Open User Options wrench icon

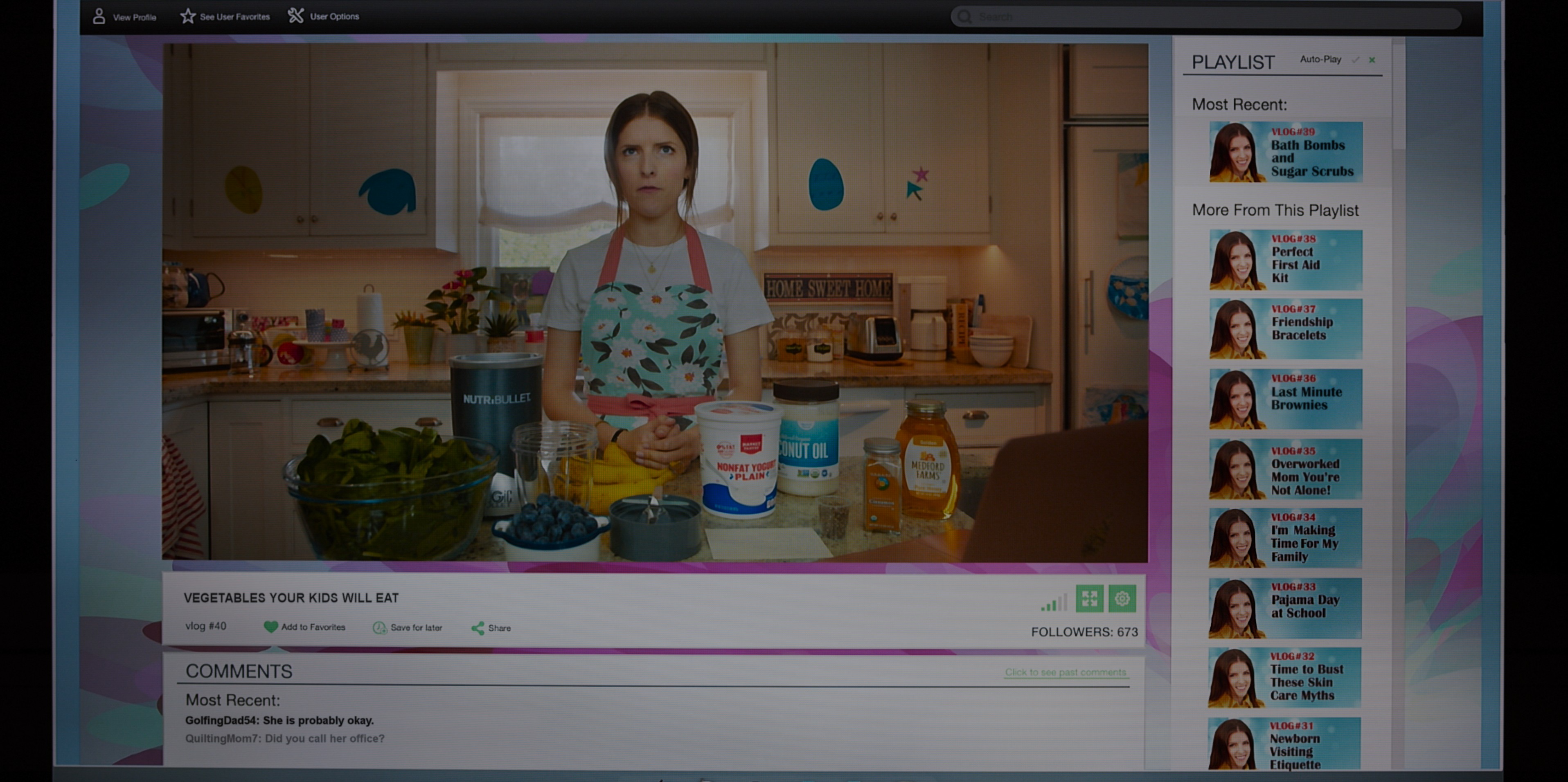click(x=296, y=16)
